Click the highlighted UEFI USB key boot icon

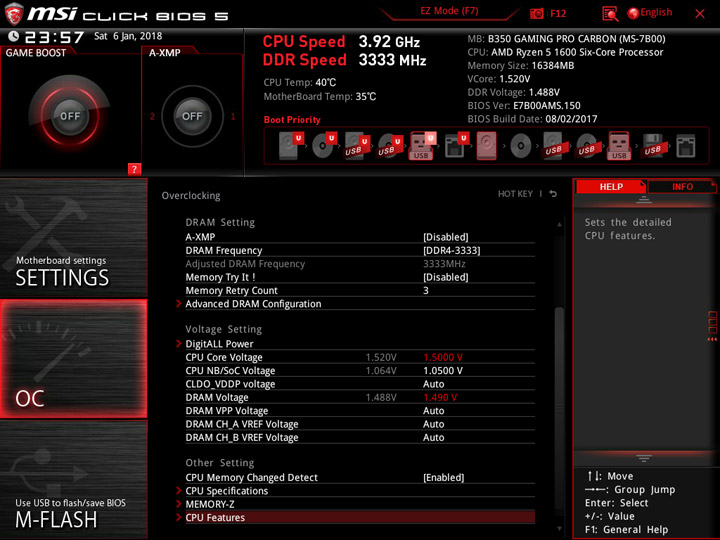(x=422, y=146)
